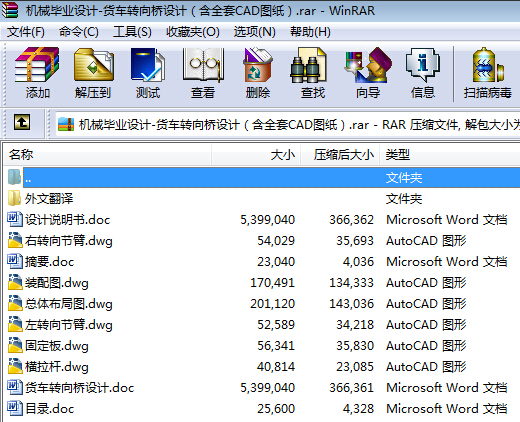520x422 pixels.
Task: Open the 工具(S) menu
Action: pyautogui.click(x=132, y=32)
